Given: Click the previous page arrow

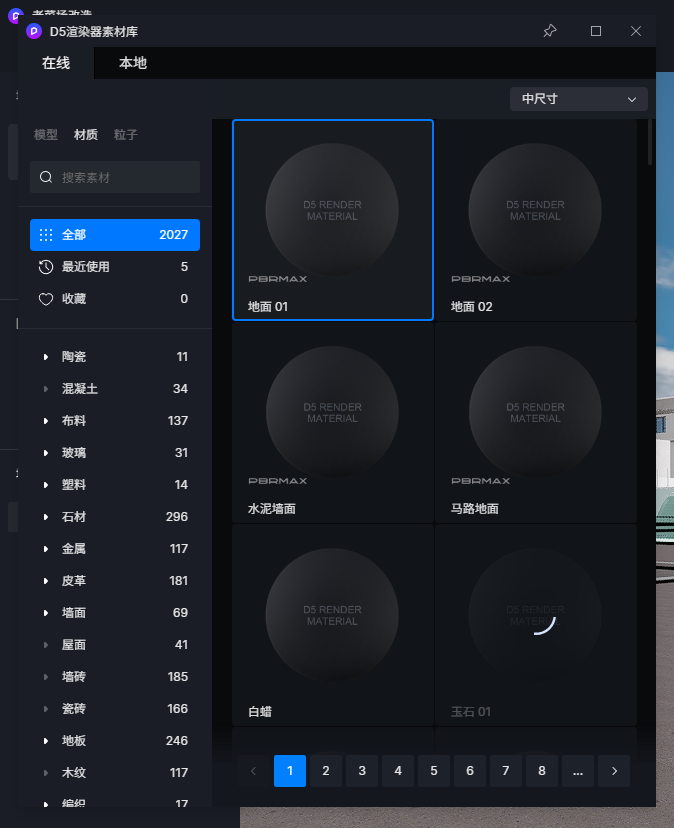Looking at the screenshot, I should click(x=253, y=771).
